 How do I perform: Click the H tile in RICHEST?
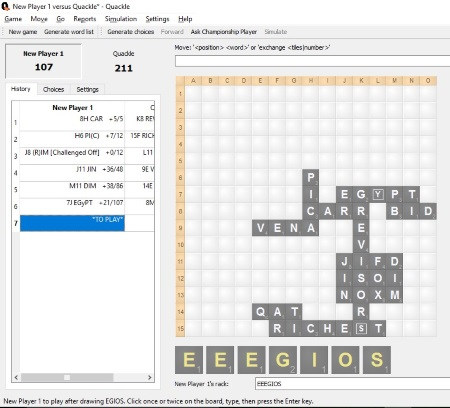[327, 328]
